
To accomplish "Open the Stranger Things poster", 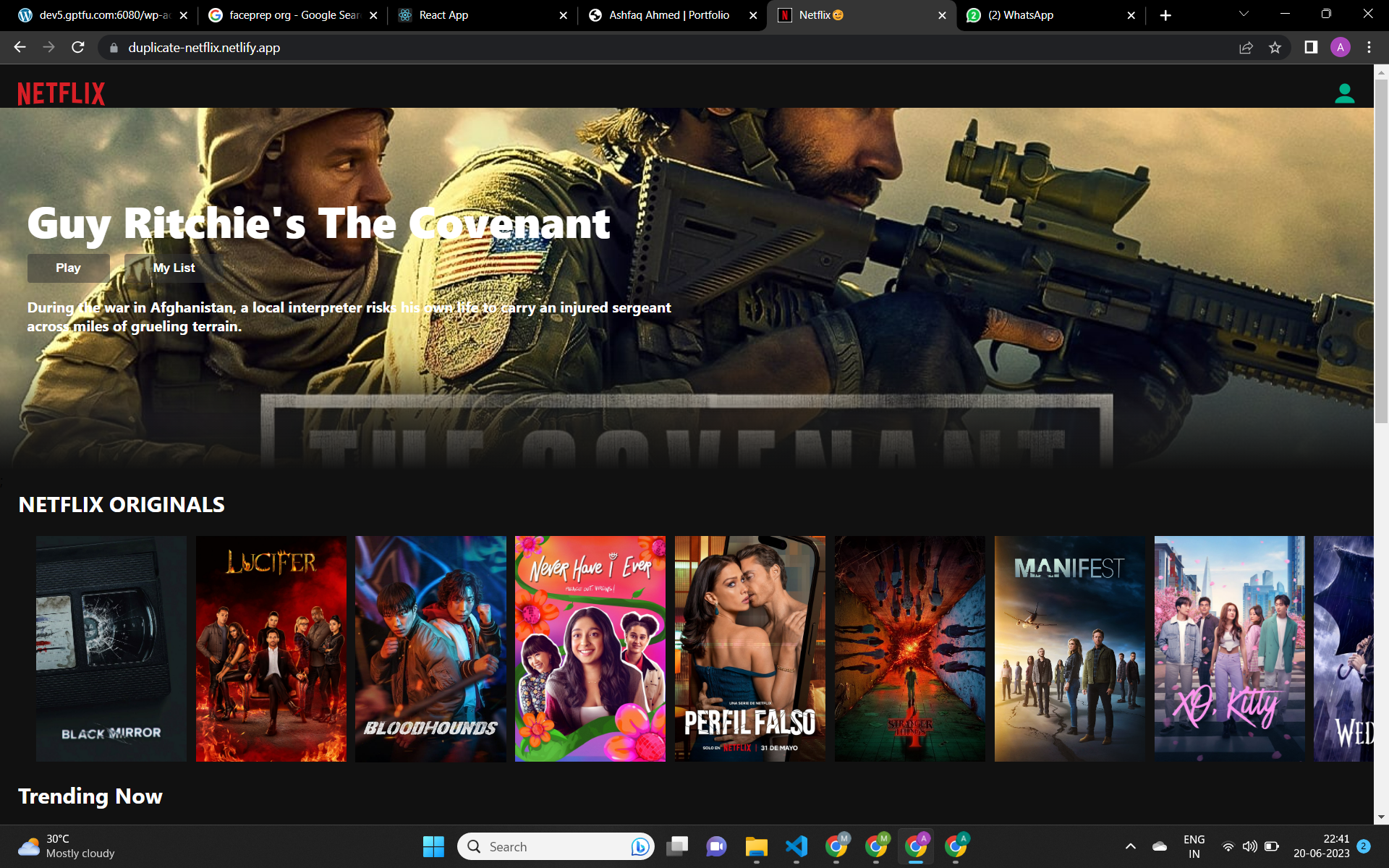I will point(910,649).
